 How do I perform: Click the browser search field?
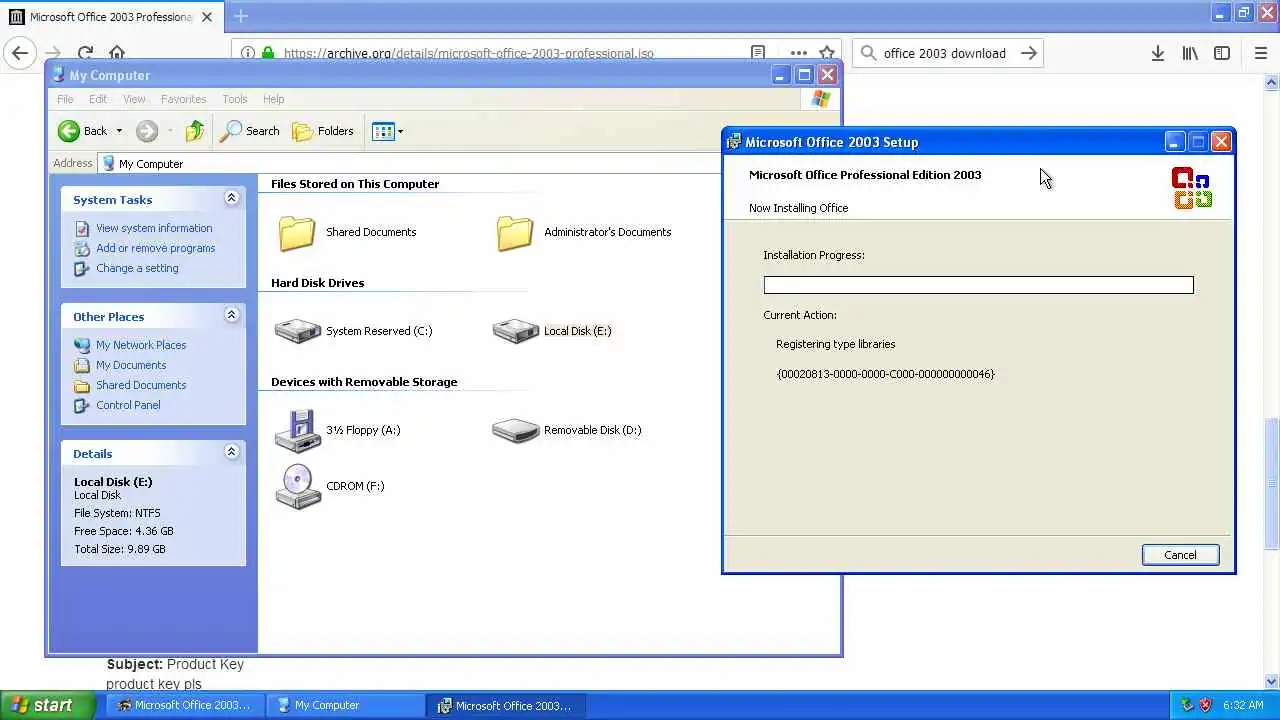(945, 53)
